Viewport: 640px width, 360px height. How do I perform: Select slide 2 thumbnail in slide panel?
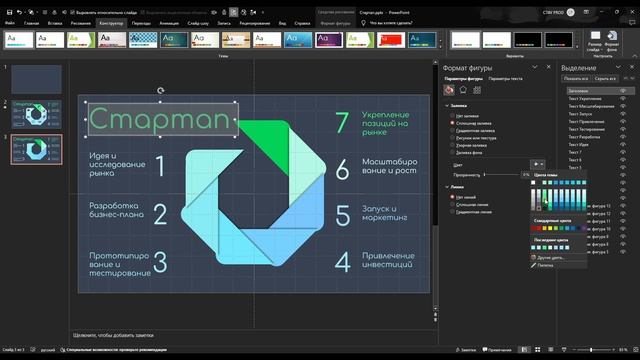tap(36, 114)
